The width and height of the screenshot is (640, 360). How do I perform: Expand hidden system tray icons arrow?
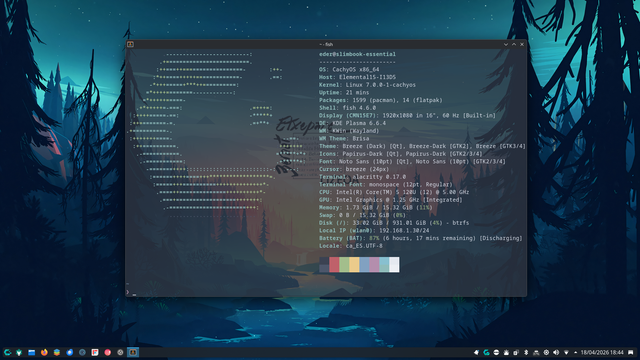(x=576, y=352)
